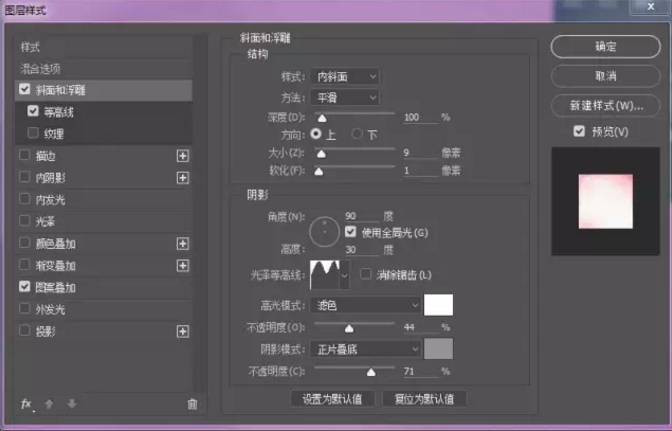
Task: Enable the 内发光 checkbox
Action: point(25,199)
